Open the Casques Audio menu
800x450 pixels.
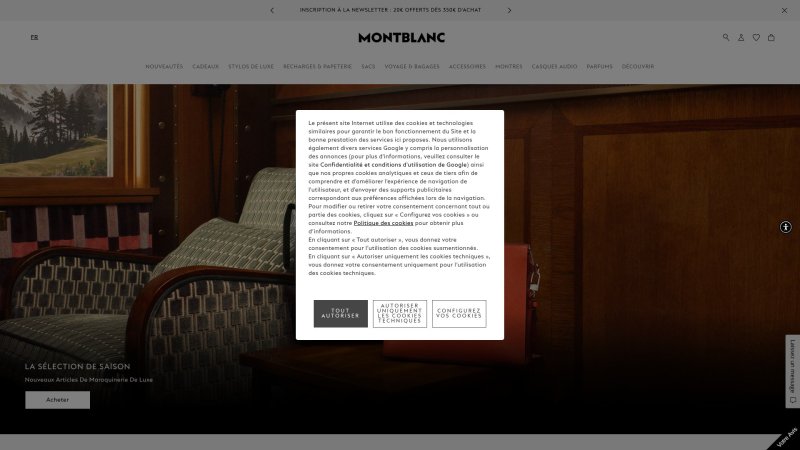[x=555, y=66]
